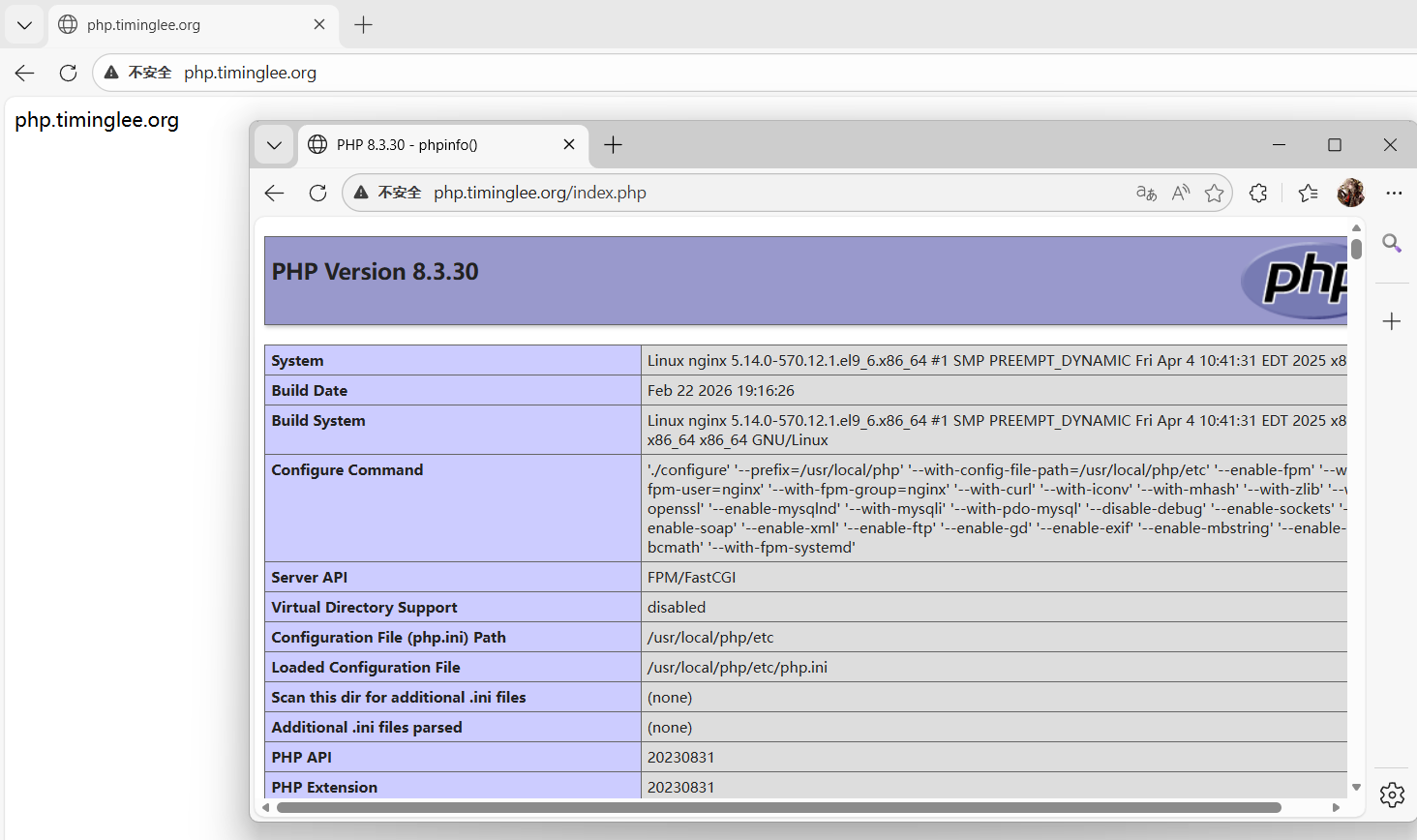
Task: Click the 'System' row label
Action: [297, 361]
